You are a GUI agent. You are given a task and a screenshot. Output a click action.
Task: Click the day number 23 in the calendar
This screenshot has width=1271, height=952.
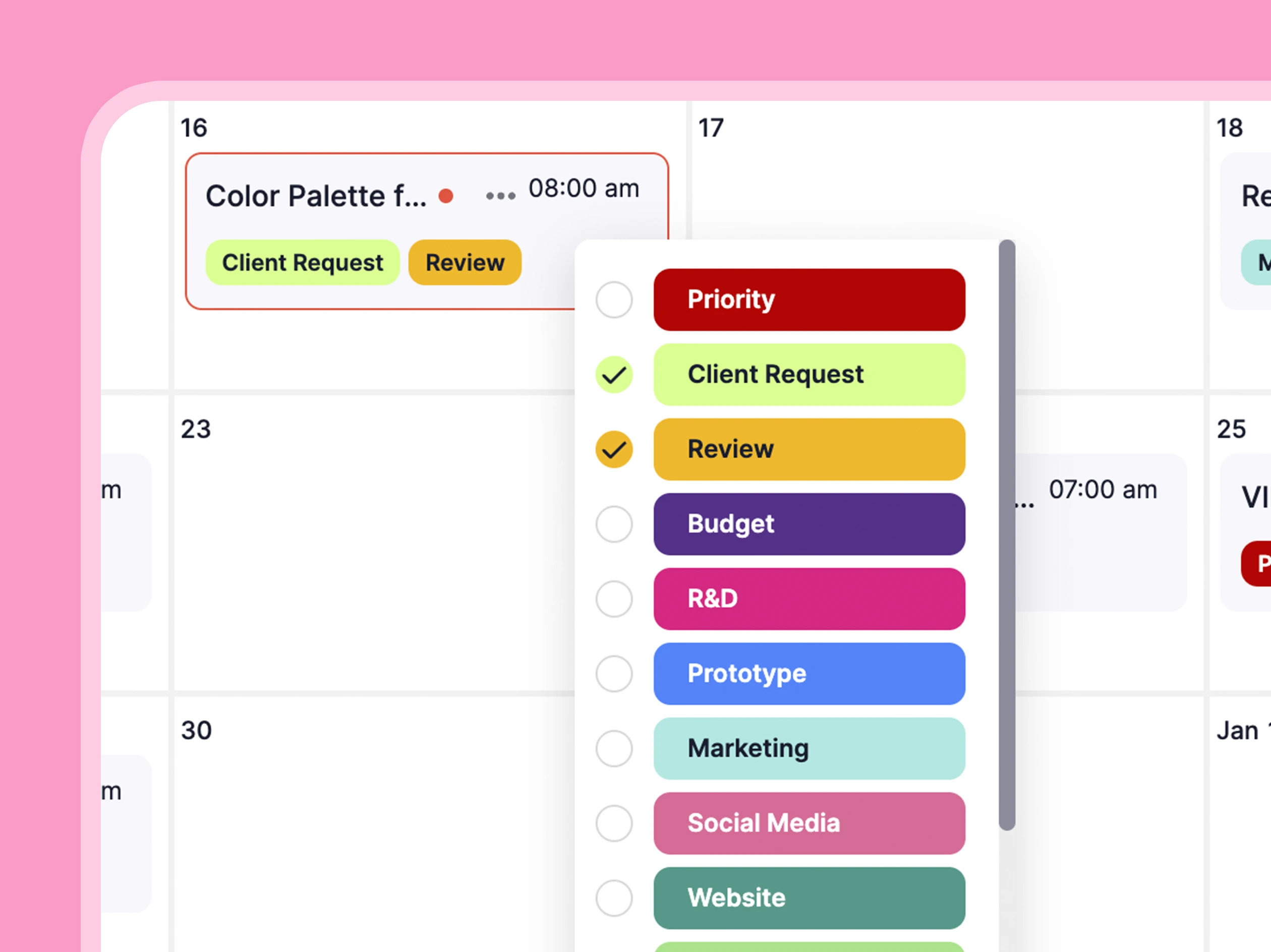pyautogui.click(x=195, y=428)
